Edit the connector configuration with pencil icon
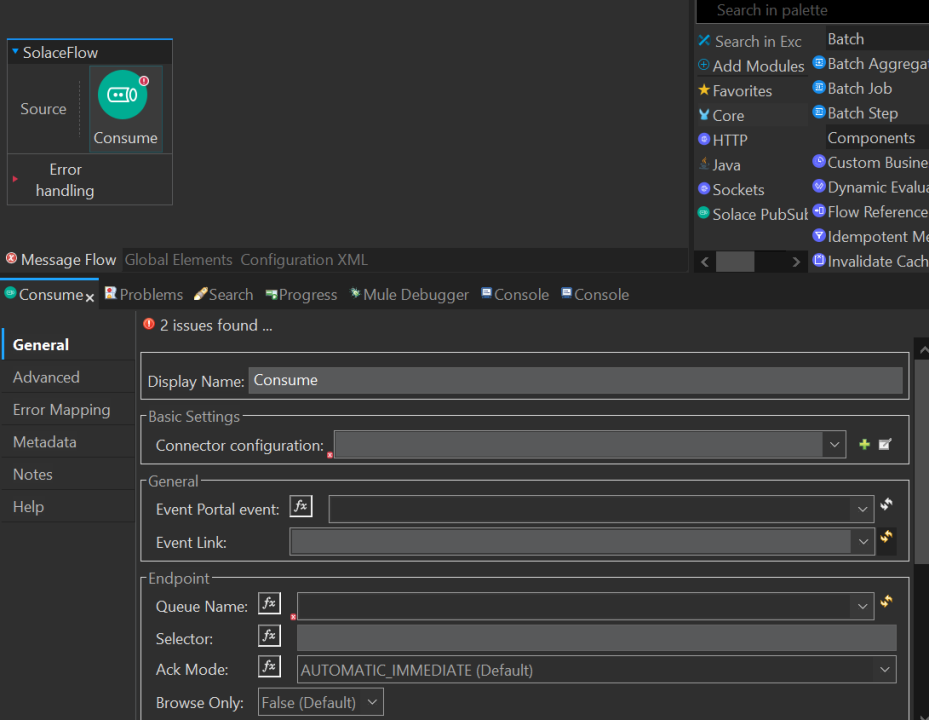 tap(885, 444)
